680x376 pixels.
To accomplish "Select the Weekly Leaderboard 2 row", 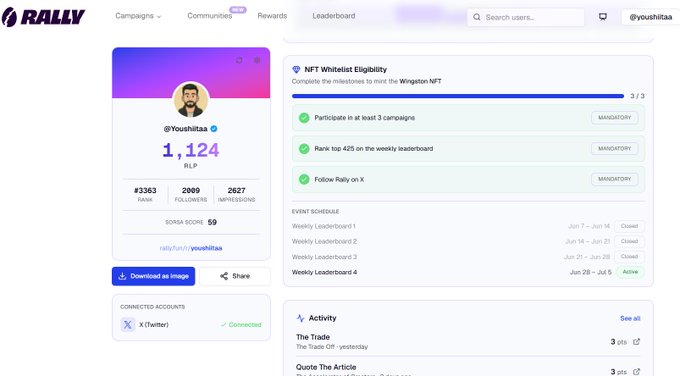I will click(x=468, y=241).
